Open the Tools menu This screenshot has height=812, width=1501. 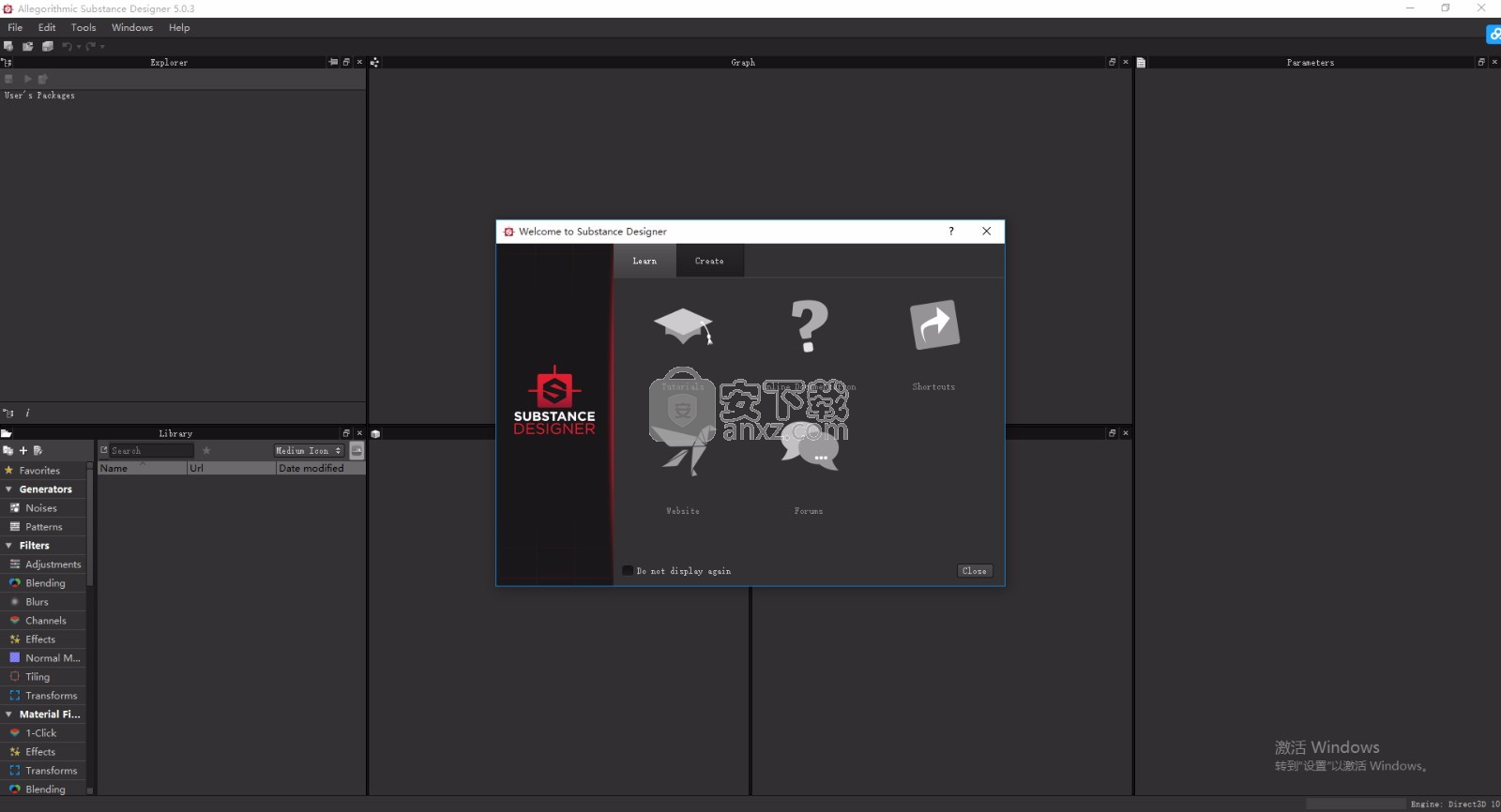pyautogui.click(x=83, y=27)
